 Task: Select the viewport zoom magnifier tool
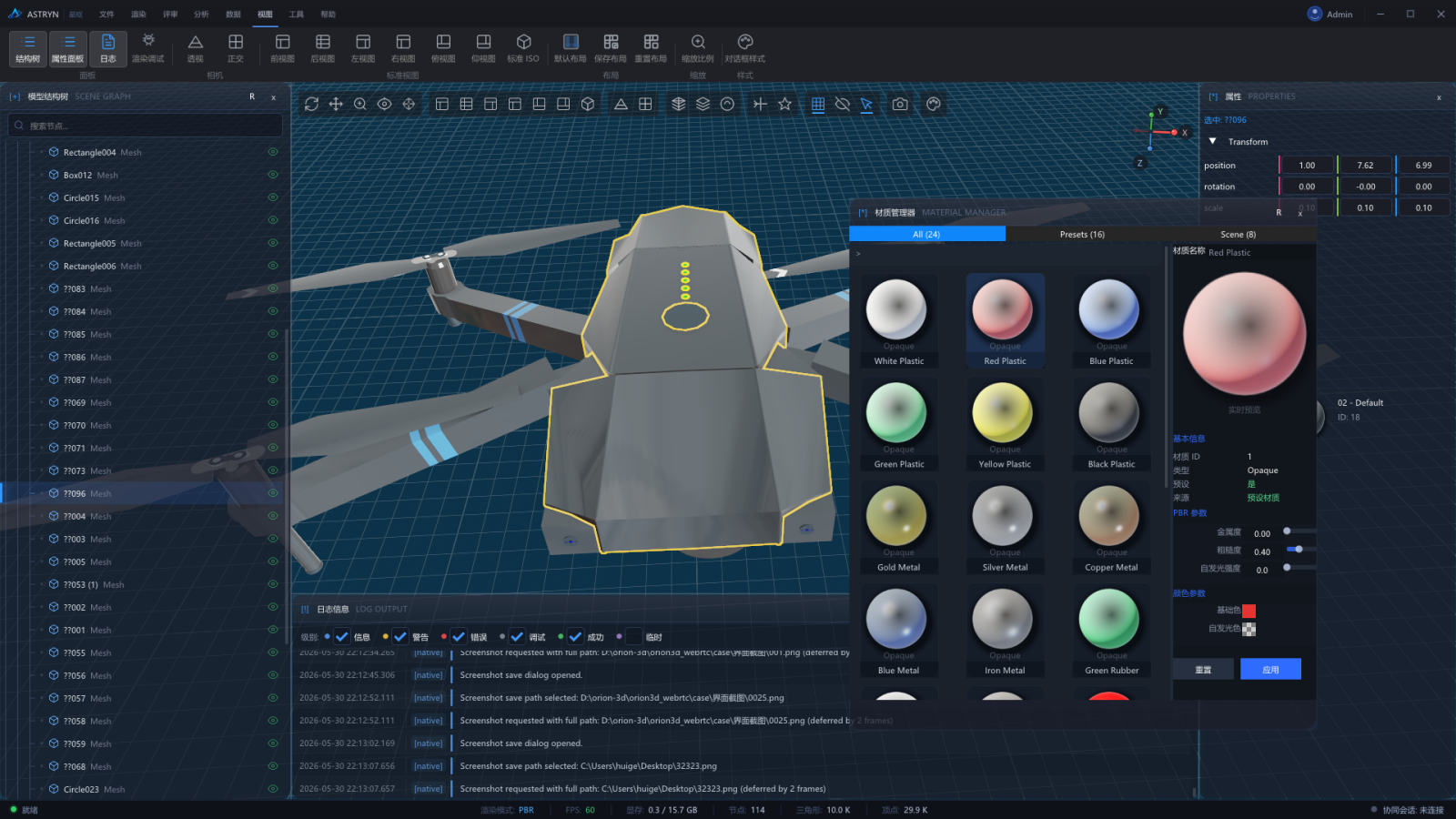(360, 105)
